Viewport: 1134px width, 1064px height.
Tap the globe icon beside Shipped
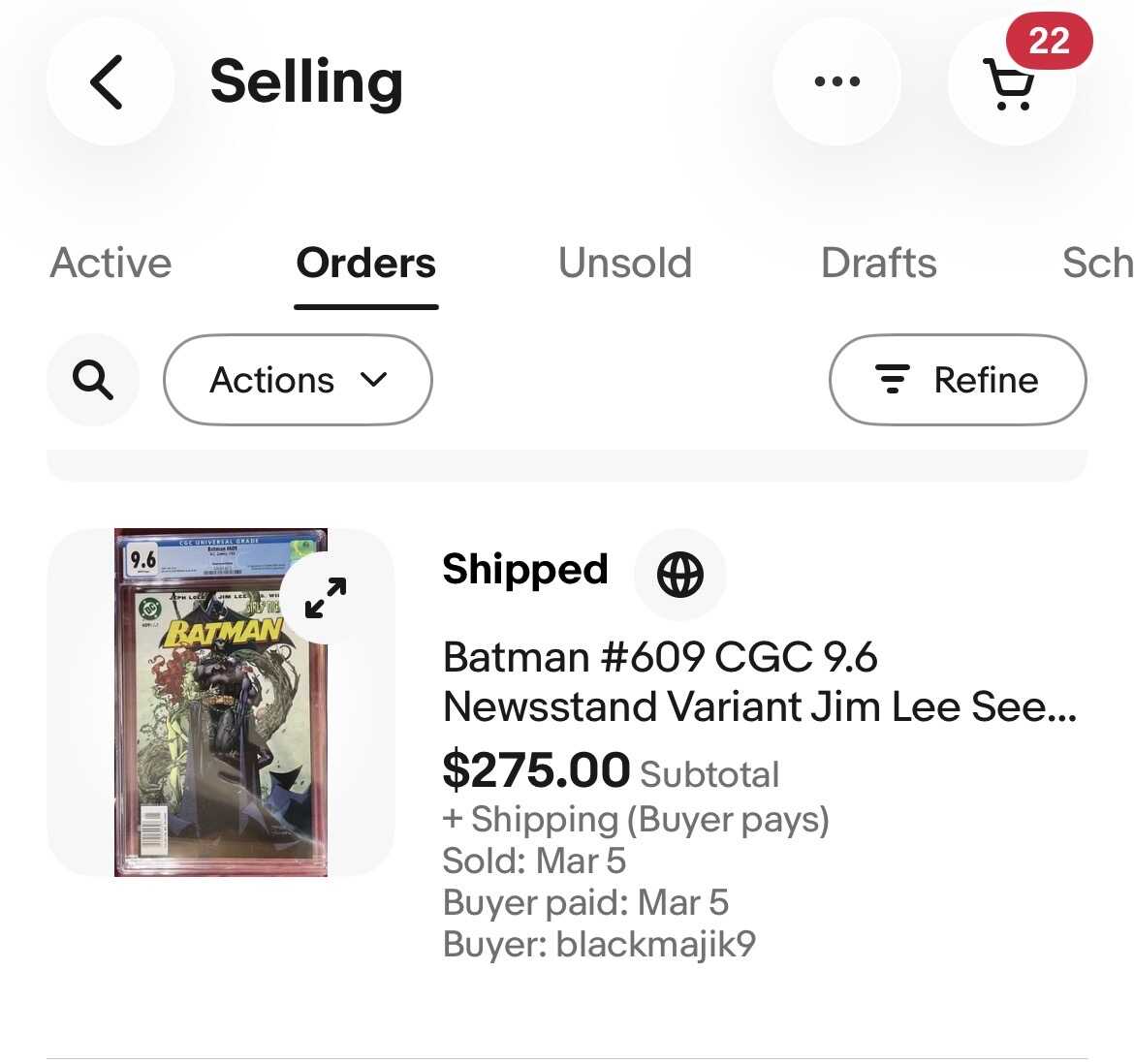click(x=679, y=575)
